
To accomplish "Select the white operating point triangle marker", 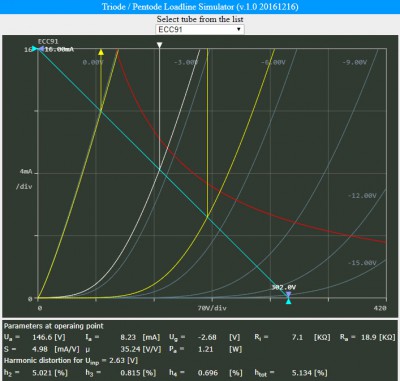I will [x=160, y=45].
